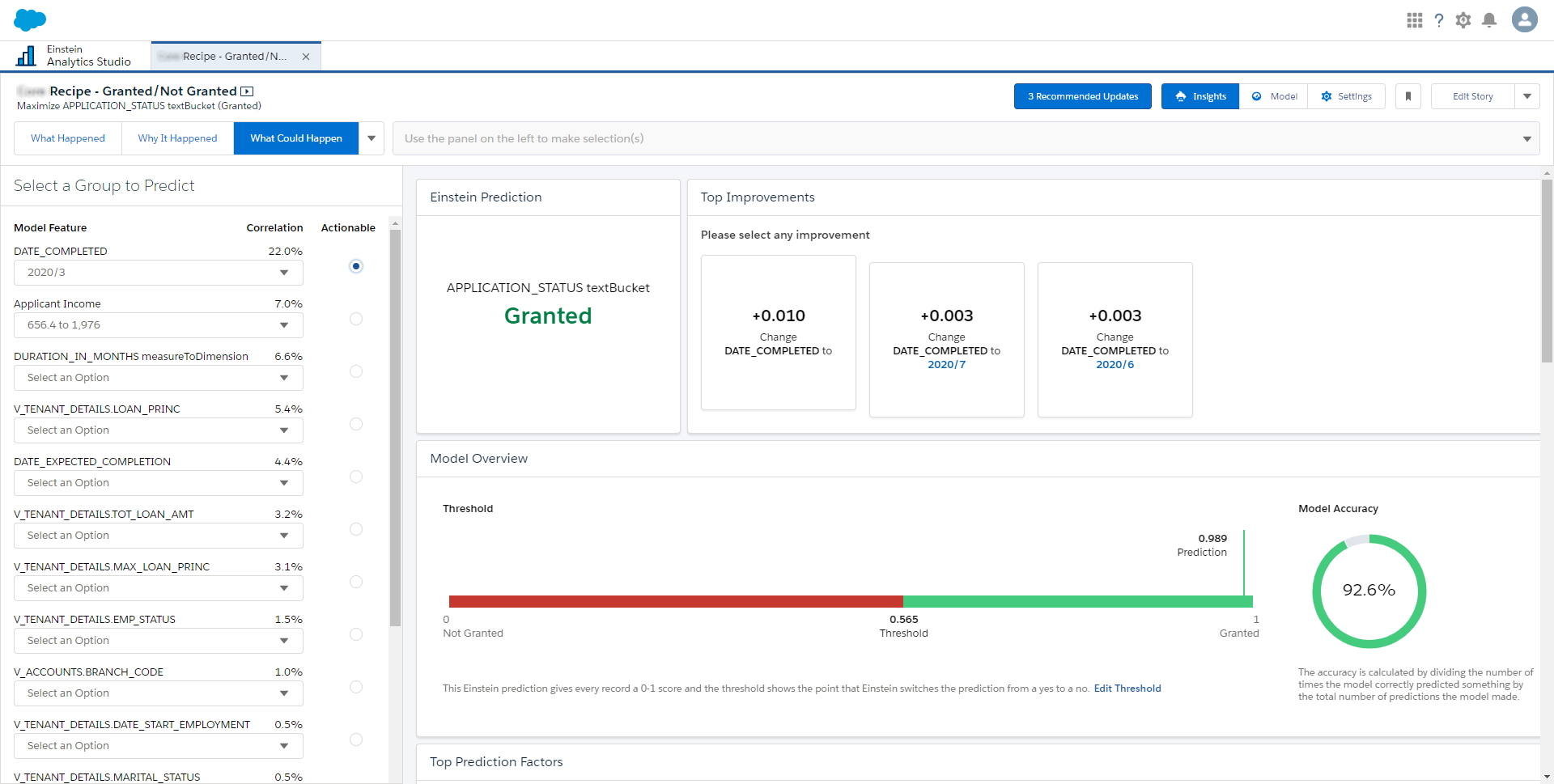Click the Edit Threshold link
The height and width of the screenshot is (784, 1554).
coord(1127,689)
